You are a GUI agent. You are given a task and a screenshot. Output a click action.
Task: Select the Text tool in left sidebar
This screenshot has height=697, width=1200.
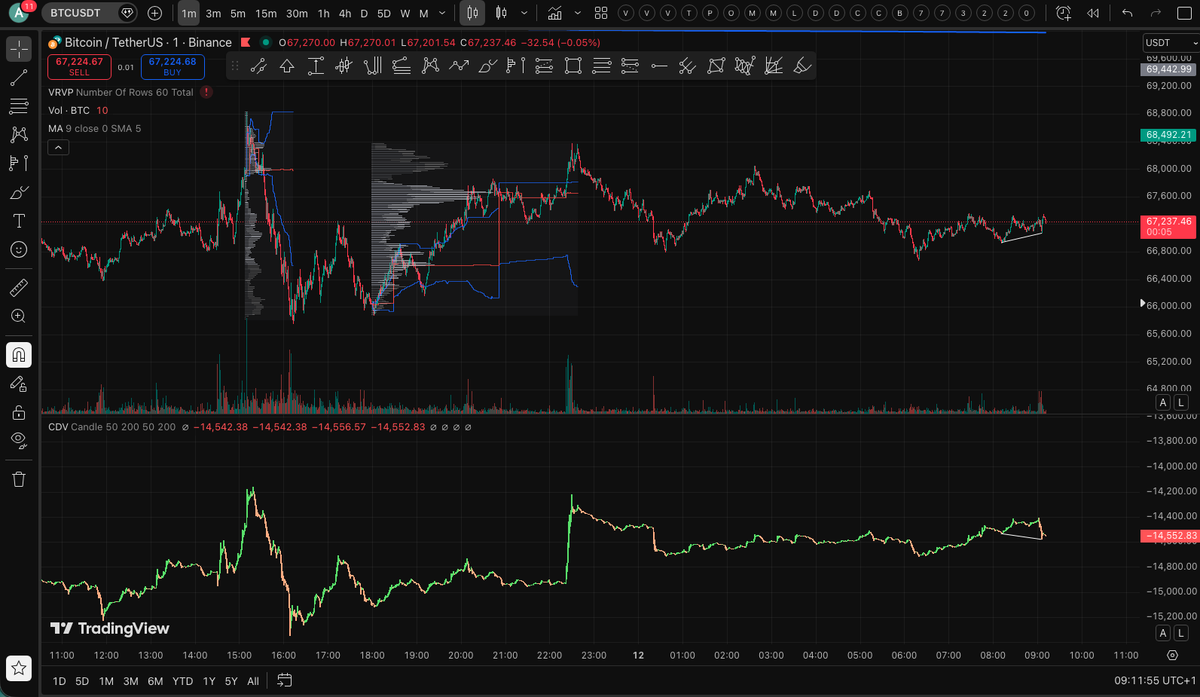pos(18,221)
